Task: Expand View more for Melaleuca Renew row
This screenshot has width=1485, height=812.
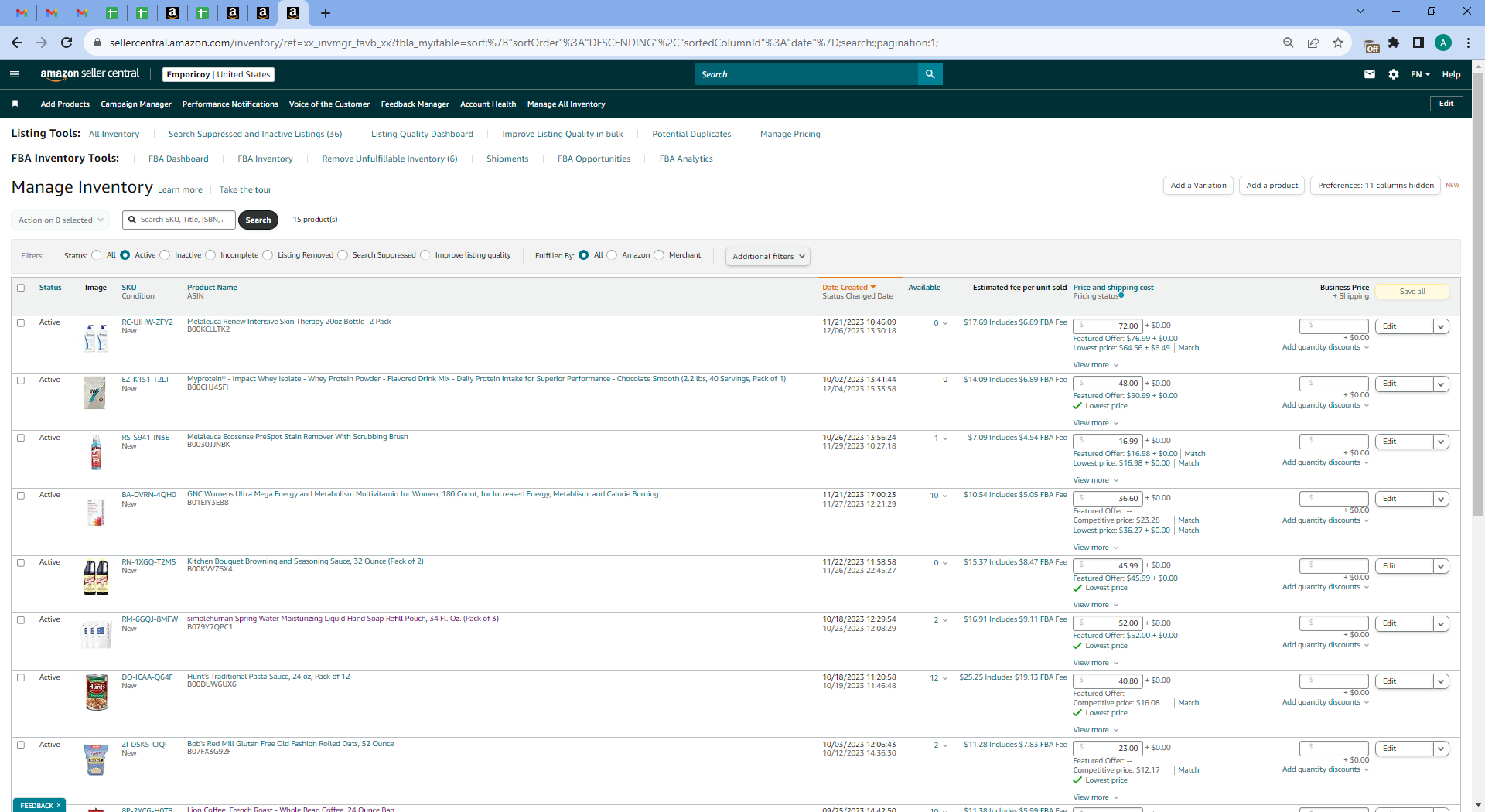Action: click(1095, 365)
